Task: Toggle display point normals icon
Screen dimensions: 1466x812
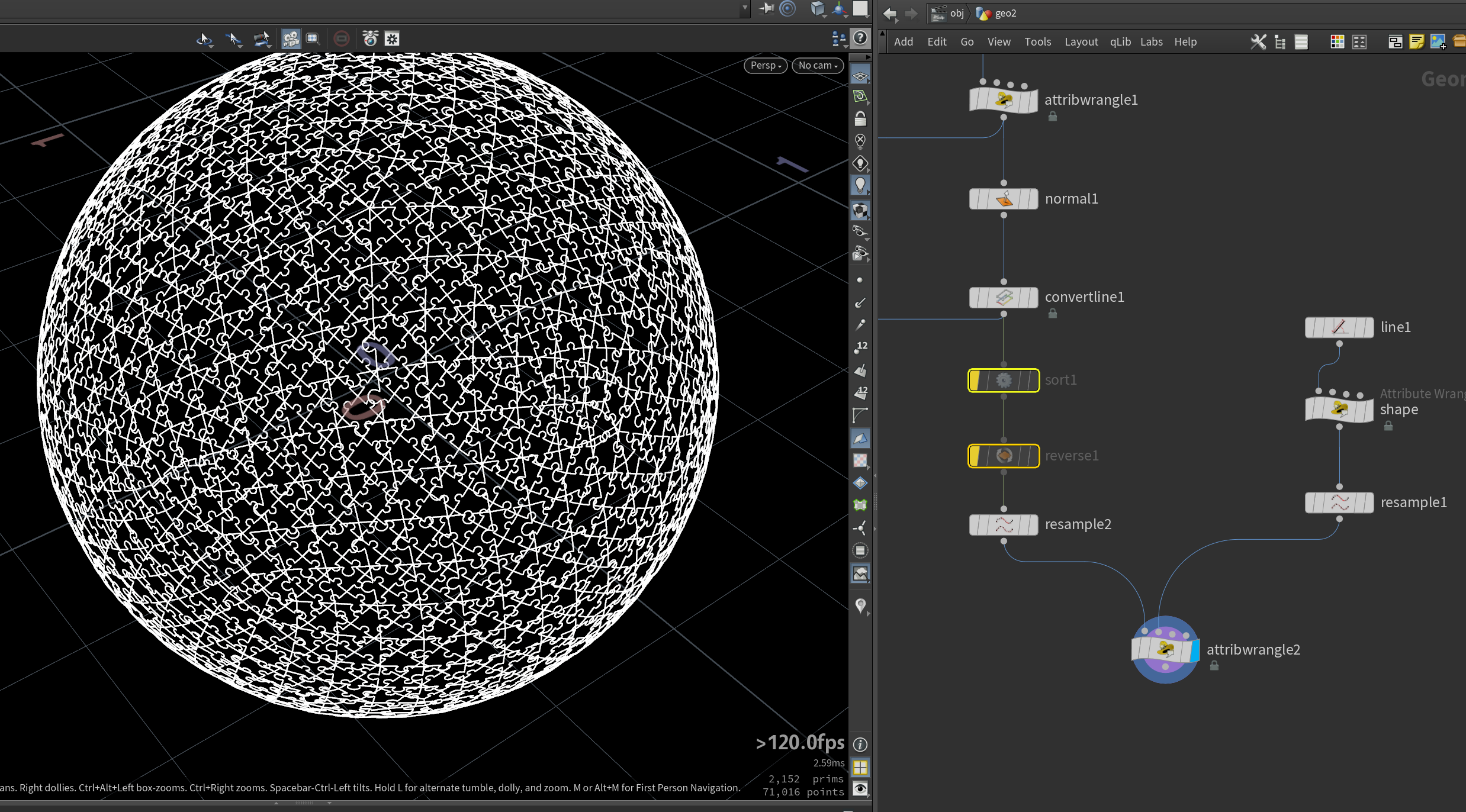Action: (x=860, y=302)
